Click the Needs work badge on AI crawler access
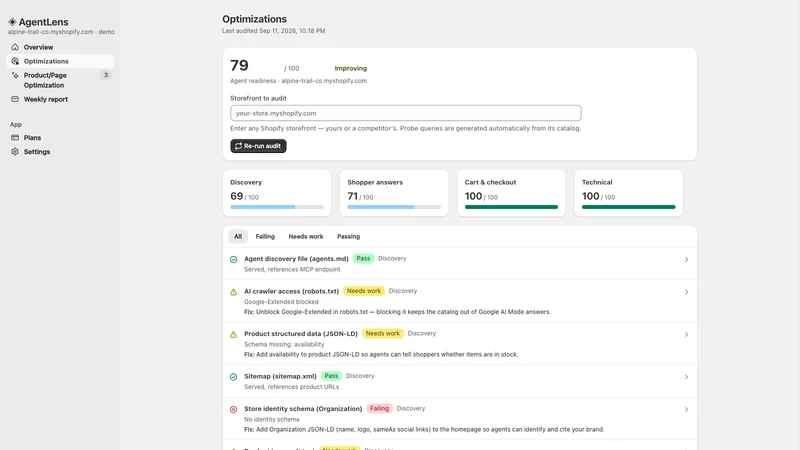Screen dimensions: 800x450 364,291
